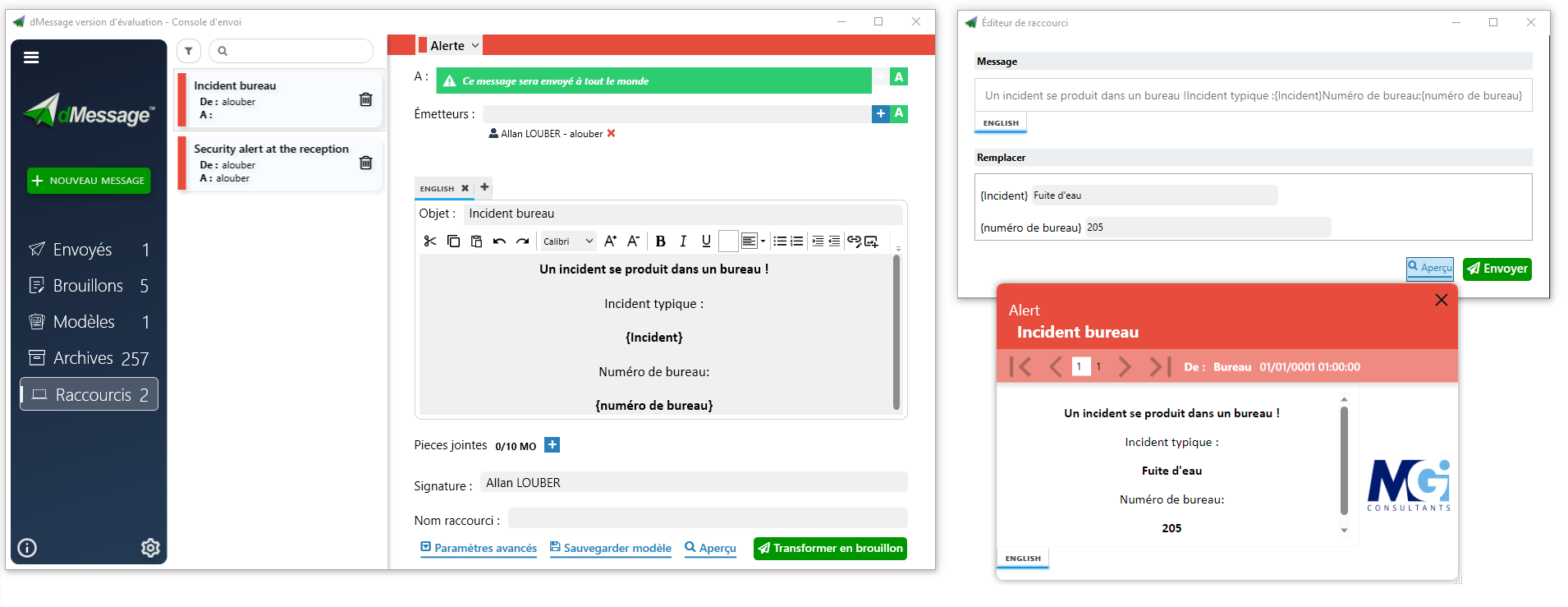Viewport: 1568px width, 607px height.
Task: Delete the 'Incident bureau' shortcut with trash icon
Action: coord(365,99)
